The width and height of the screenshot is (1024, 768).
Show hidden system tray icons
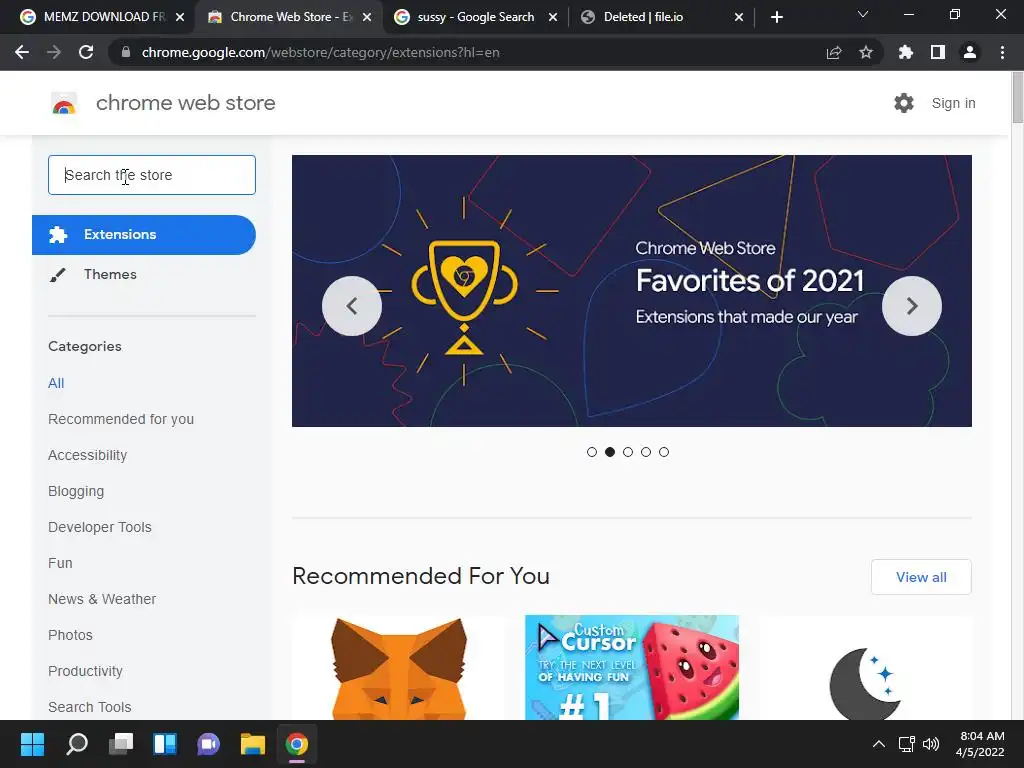point(879,744)
